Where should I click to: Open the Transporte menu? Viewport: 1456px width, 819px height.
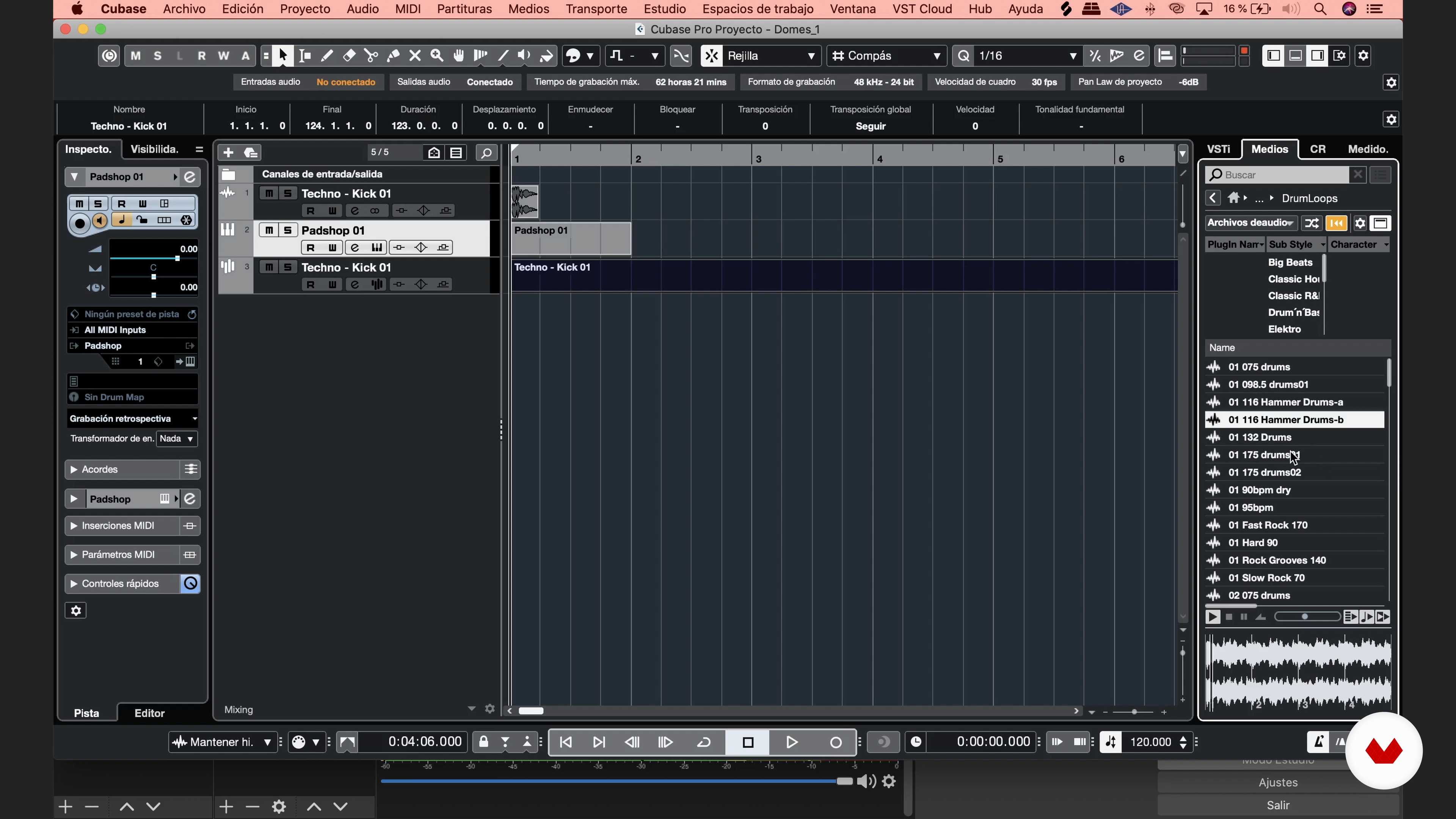point(596,9)
